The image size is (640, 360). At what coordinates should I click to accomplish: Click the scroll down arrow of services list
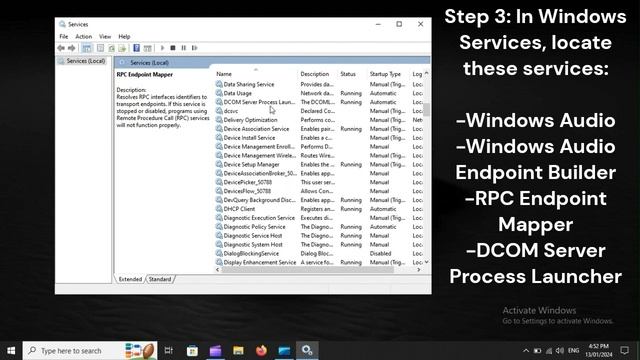(x=427, y=262)
